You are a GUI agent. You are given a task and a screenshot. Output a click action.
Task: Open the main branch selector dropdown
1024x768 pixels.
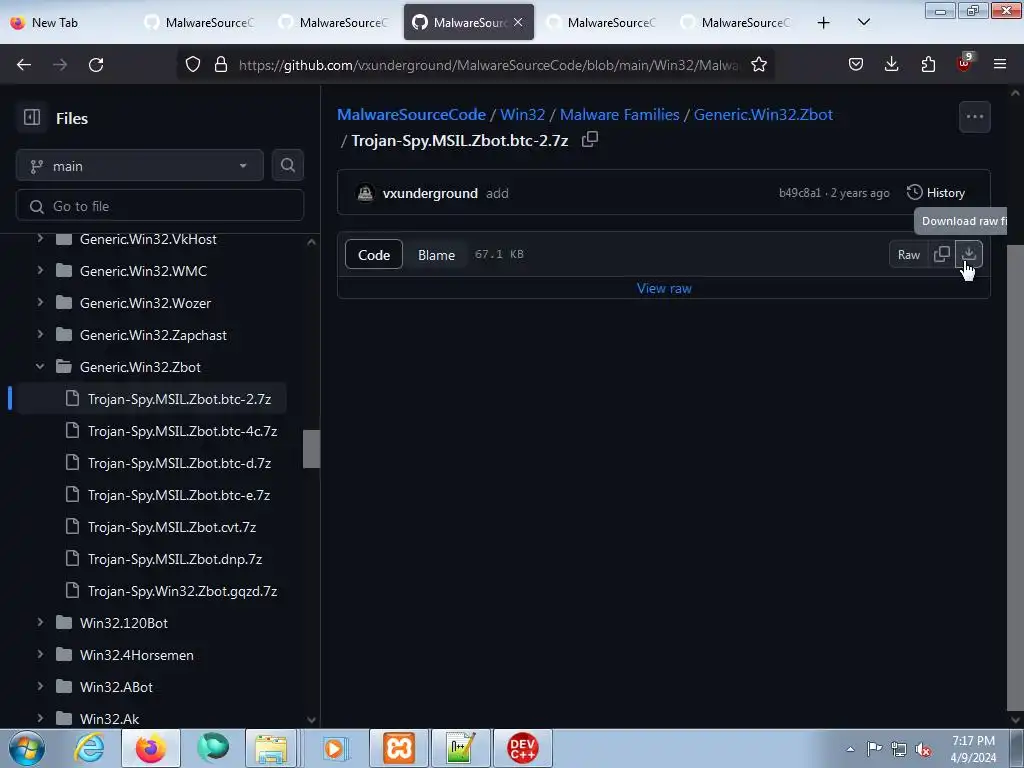140,166
